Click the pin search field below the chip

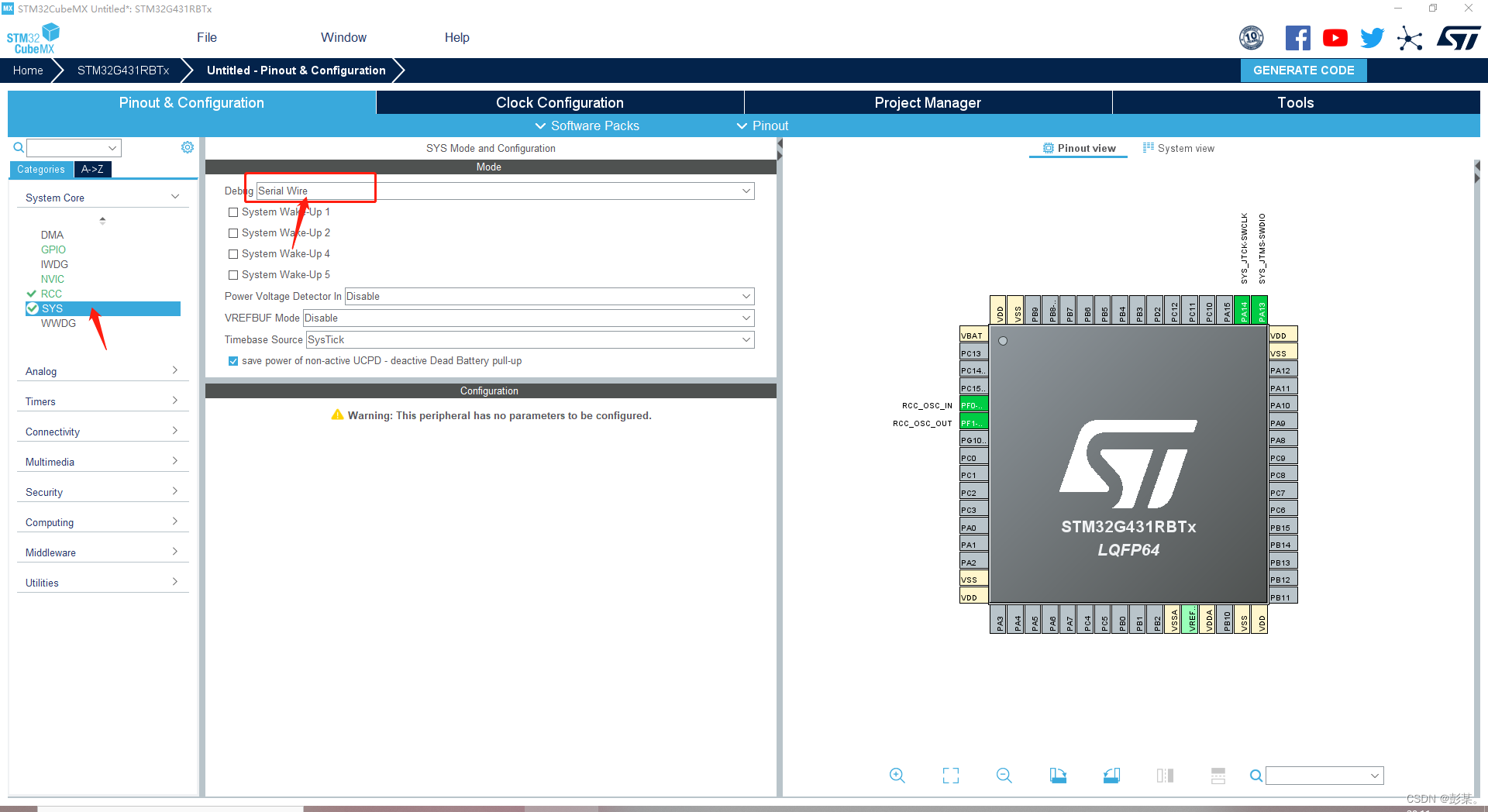tap(1324, 776)
